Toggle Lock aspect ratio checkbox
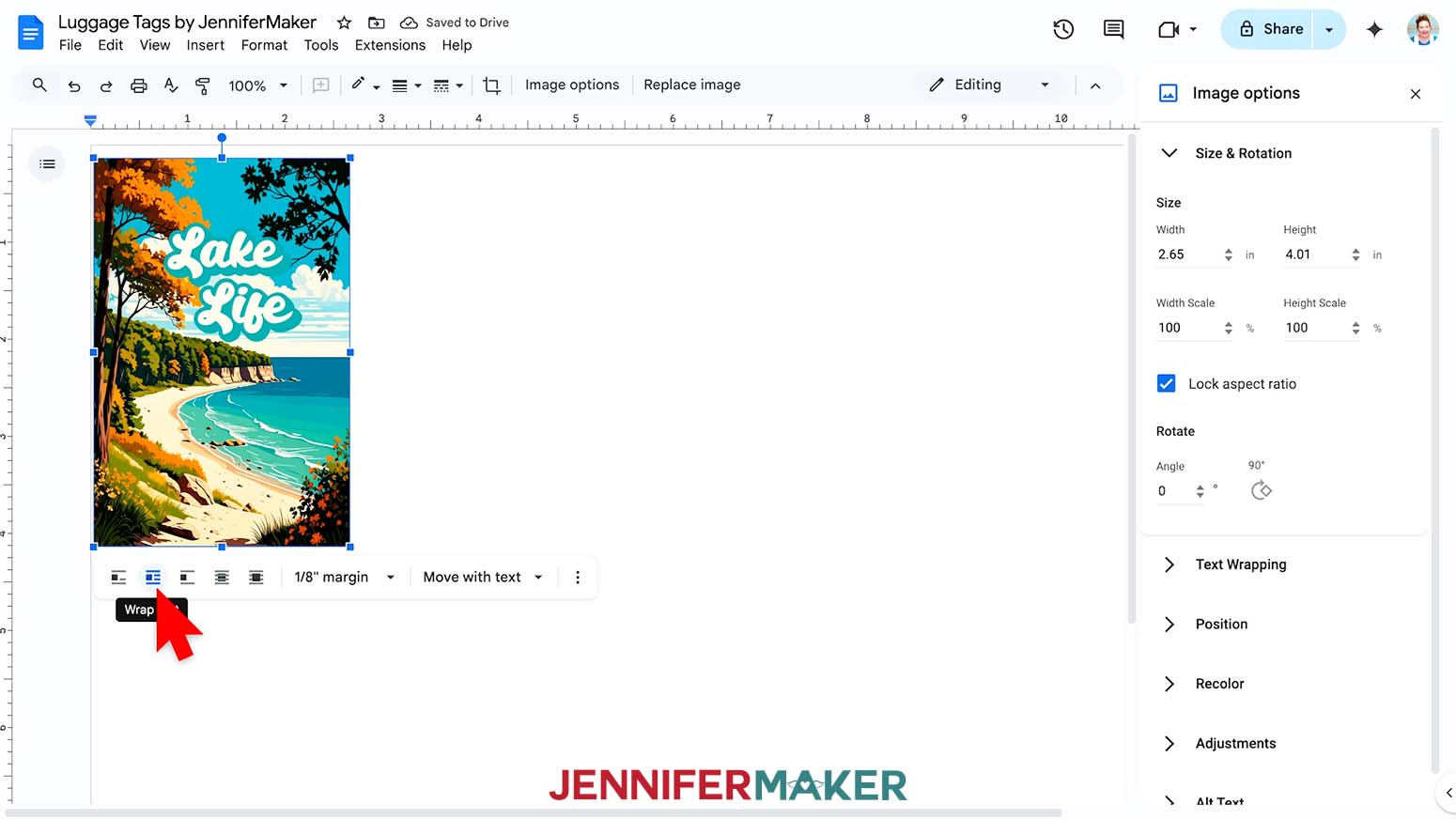This screenshot has height=819, width=1456. [x=1166, y=383]
